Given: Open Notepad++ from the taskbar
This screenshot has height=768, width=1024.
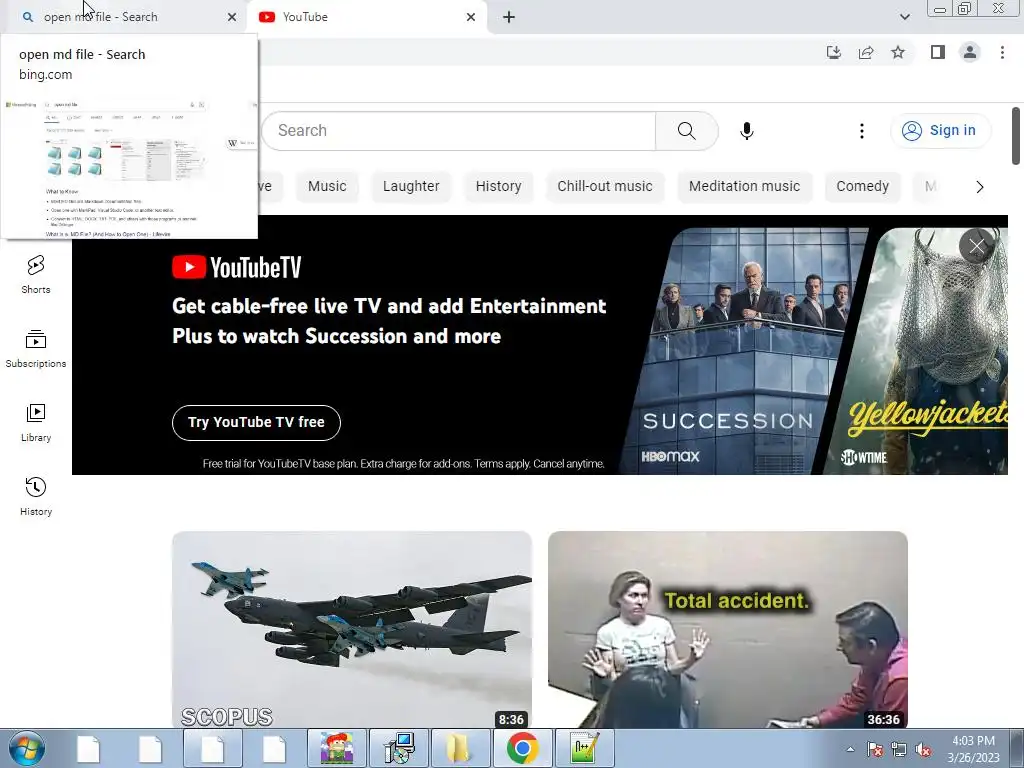Looking at the screenshot, I should 584,748.
